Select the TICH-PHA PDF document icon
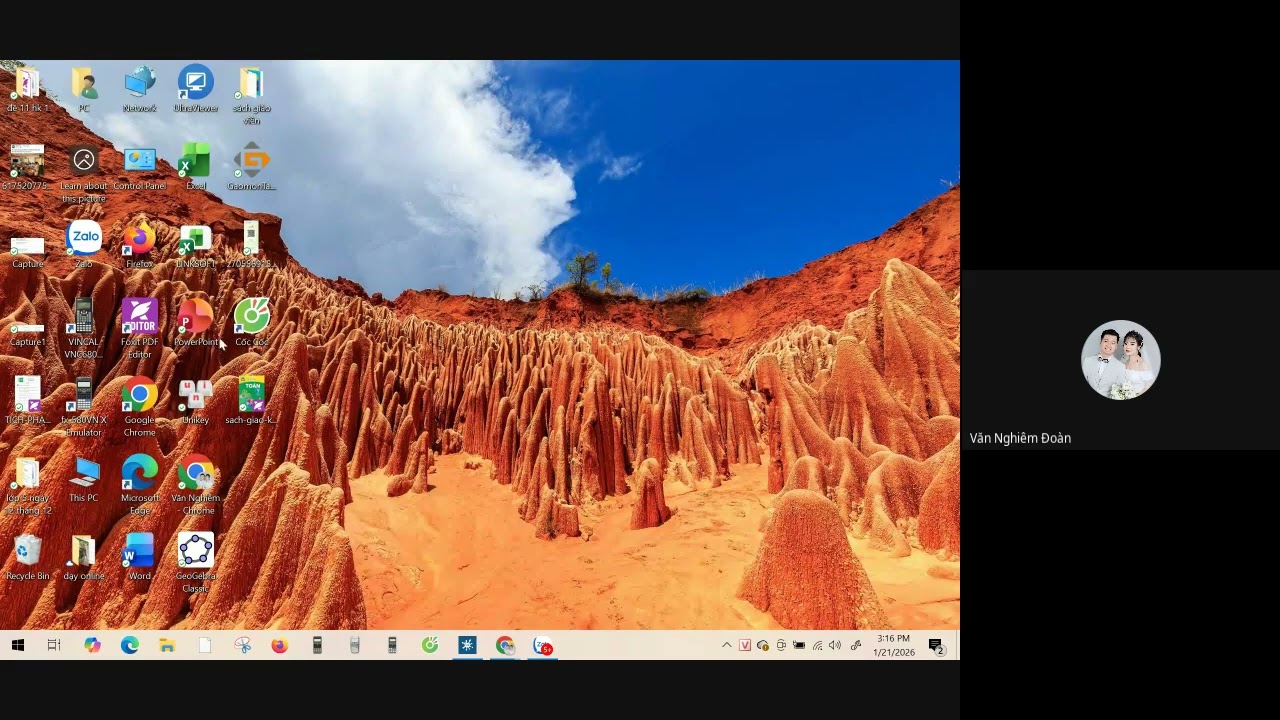The height and width of the screenshot is (720, 1280). 28,402
